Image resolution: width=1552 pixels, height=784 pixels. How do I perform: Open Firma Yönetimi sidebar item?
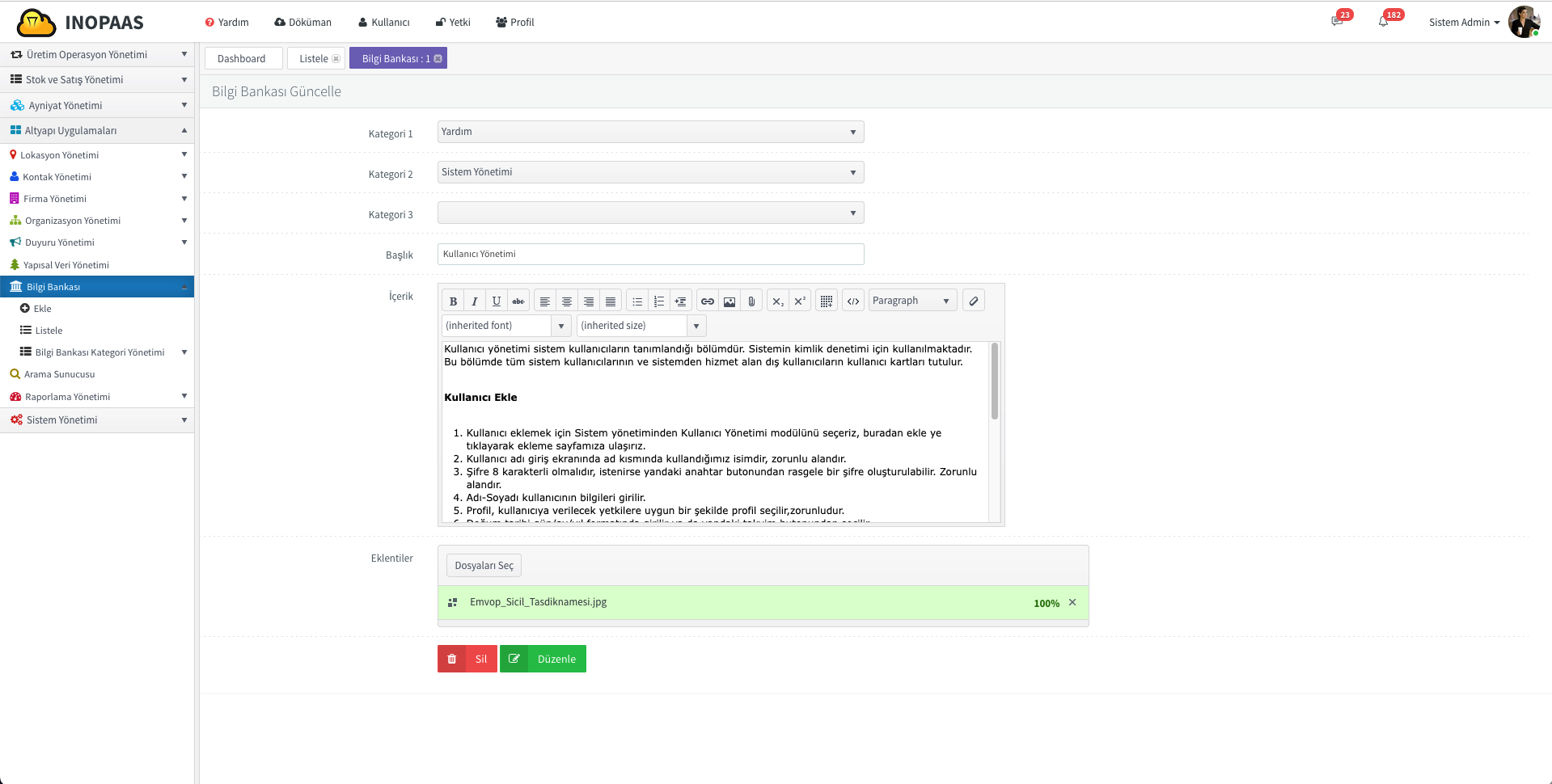pyautogui.click(x=97, y=199)
